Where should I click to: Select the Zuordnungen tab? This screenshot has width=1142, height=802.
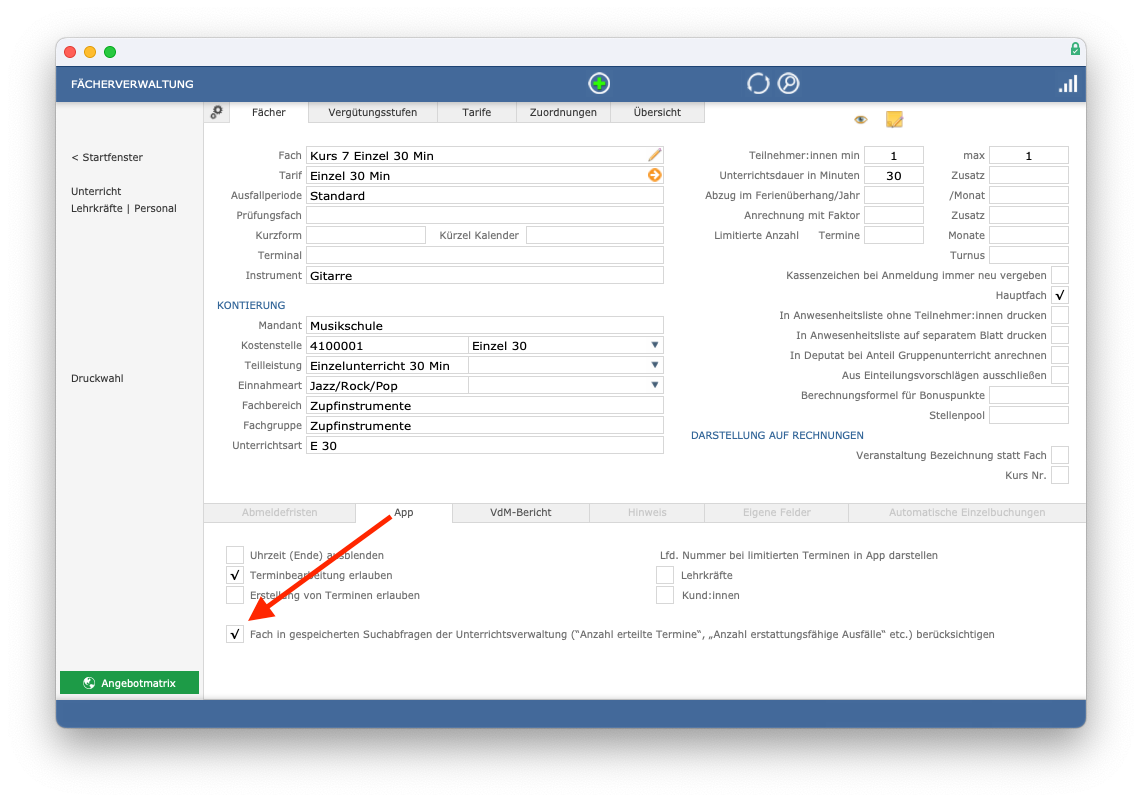(563, 112)
